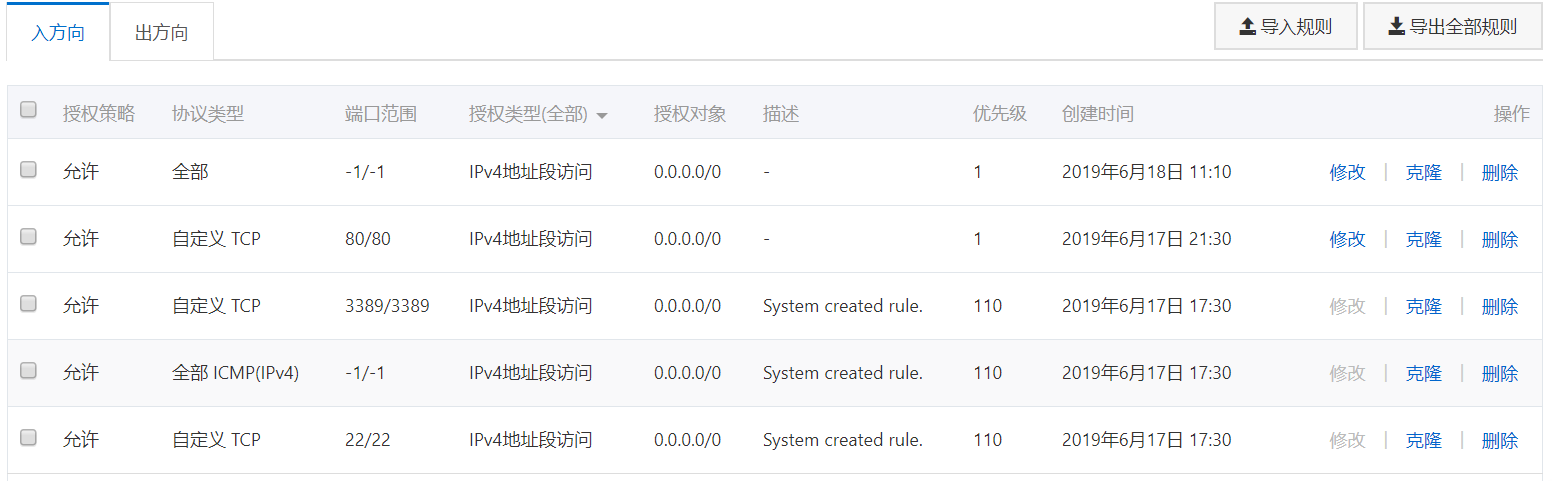Select the checkbox for the 3389/3389 rule
The width and height of the screenshot is (1552, 481).
(28, 304)
